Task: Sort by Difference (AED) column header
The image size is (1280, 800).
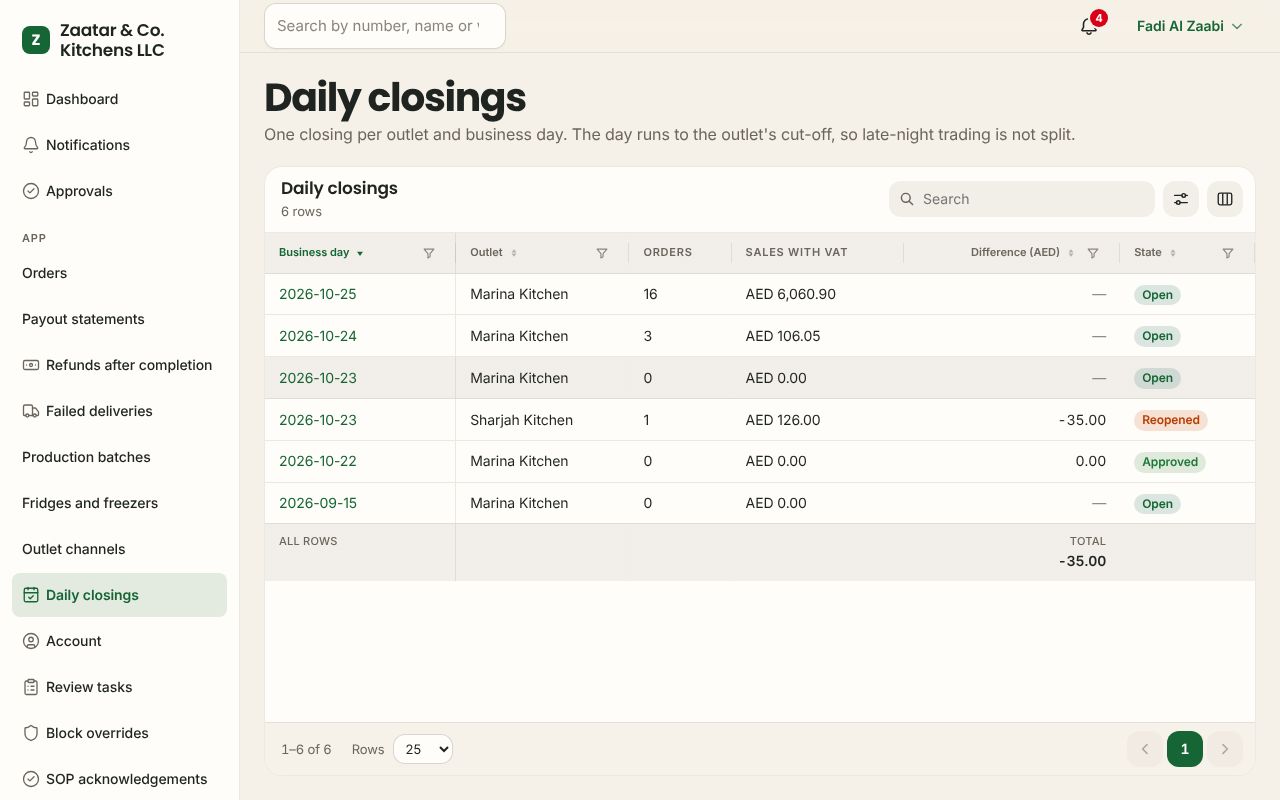Action: 1022,252
